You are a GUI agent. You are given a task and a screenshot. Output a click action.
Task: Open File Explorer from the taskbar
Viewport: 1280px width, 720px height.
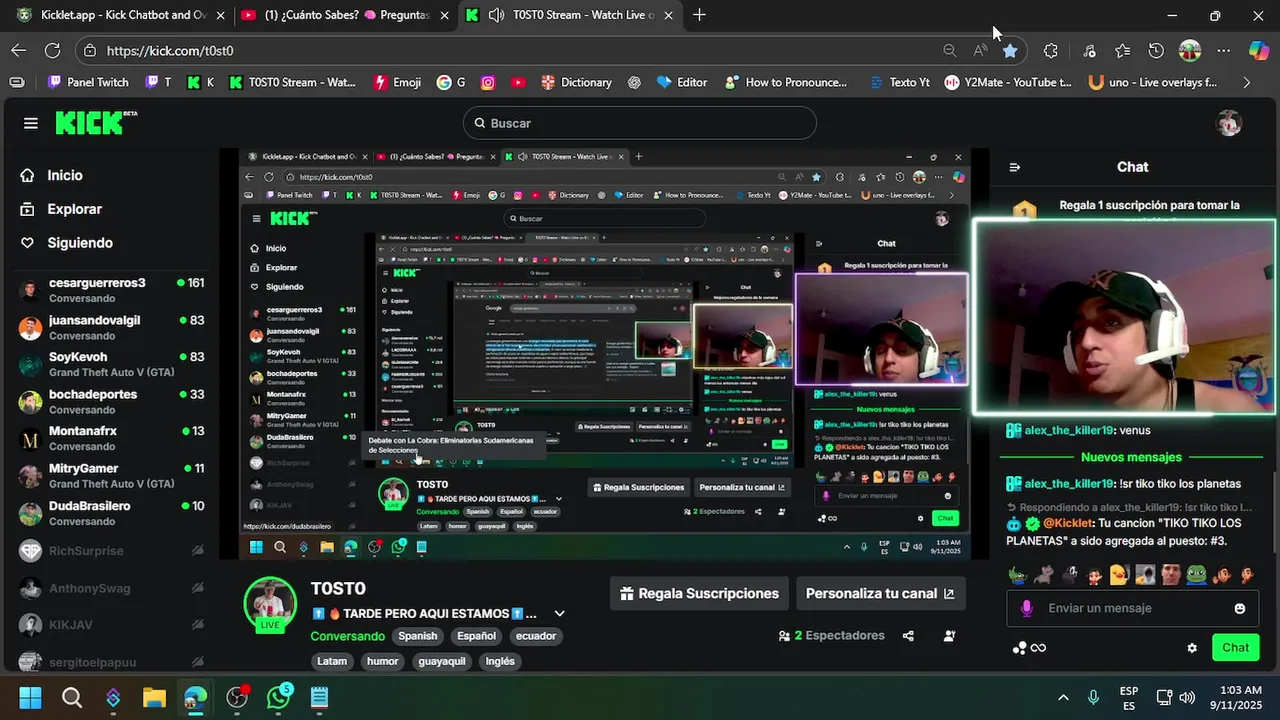[153, 697]
